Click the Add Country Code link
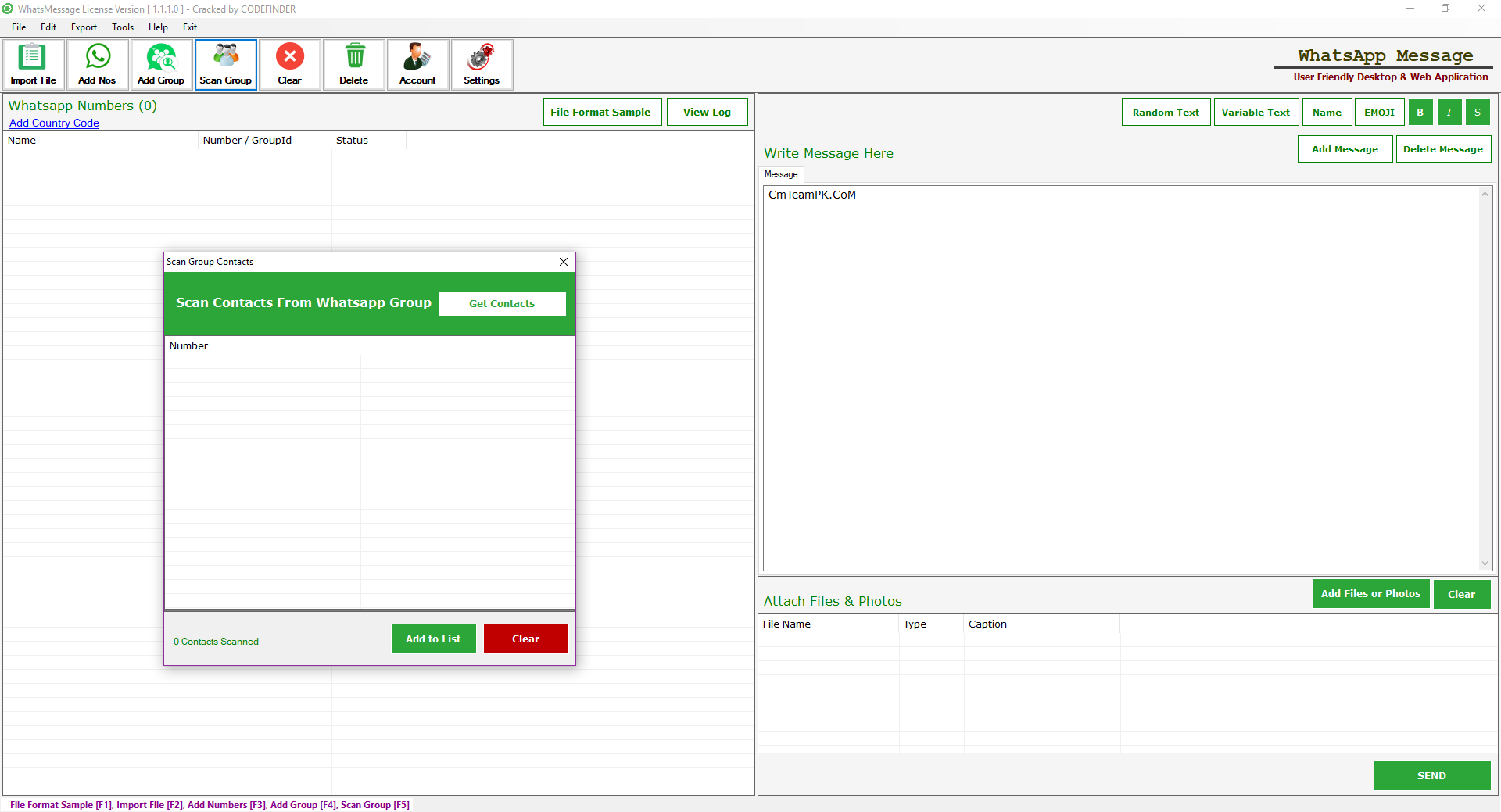 click(54, 123)
